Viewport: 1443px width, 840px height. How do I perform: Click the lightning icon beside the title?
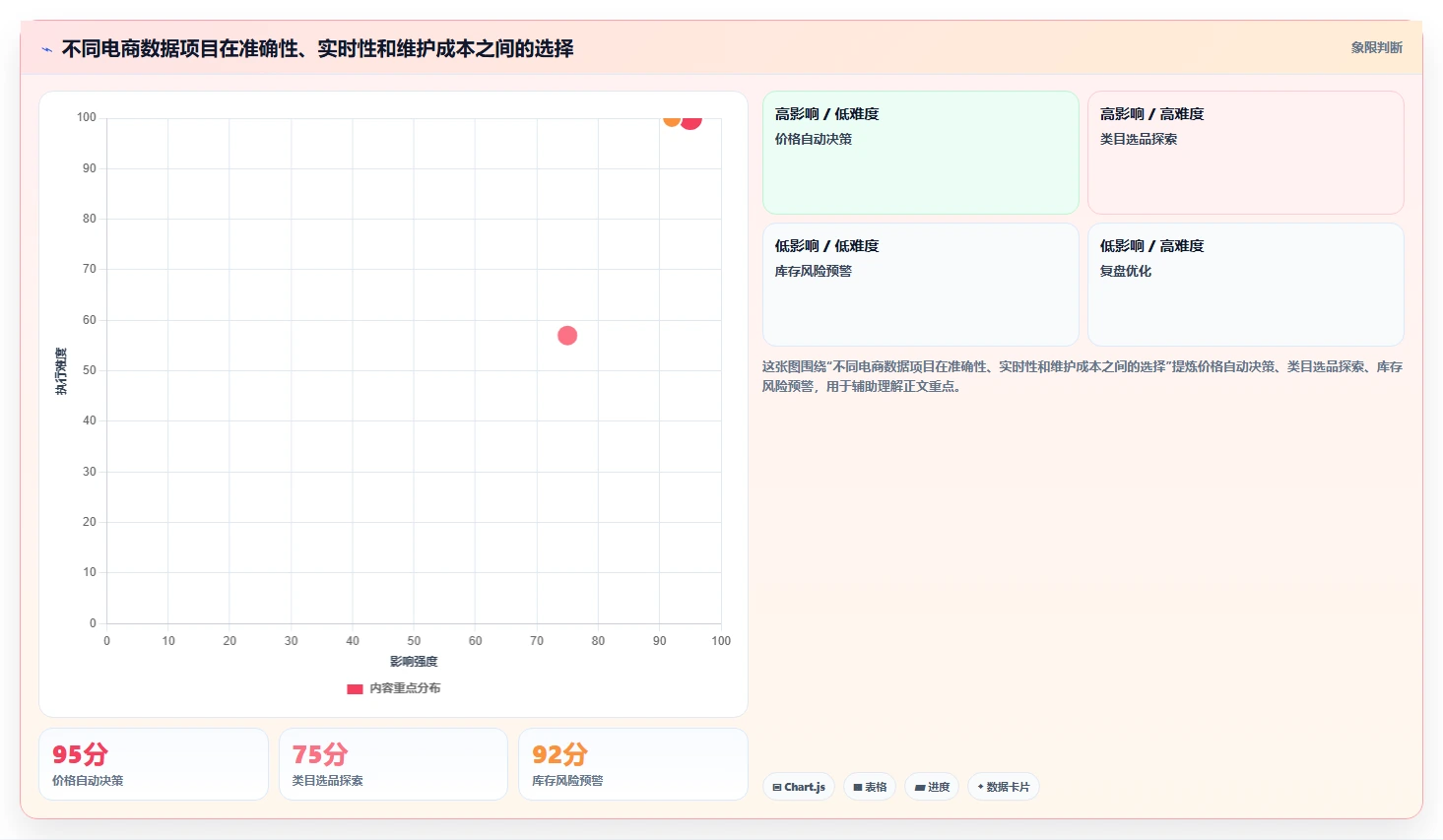[x=46, y=49]
